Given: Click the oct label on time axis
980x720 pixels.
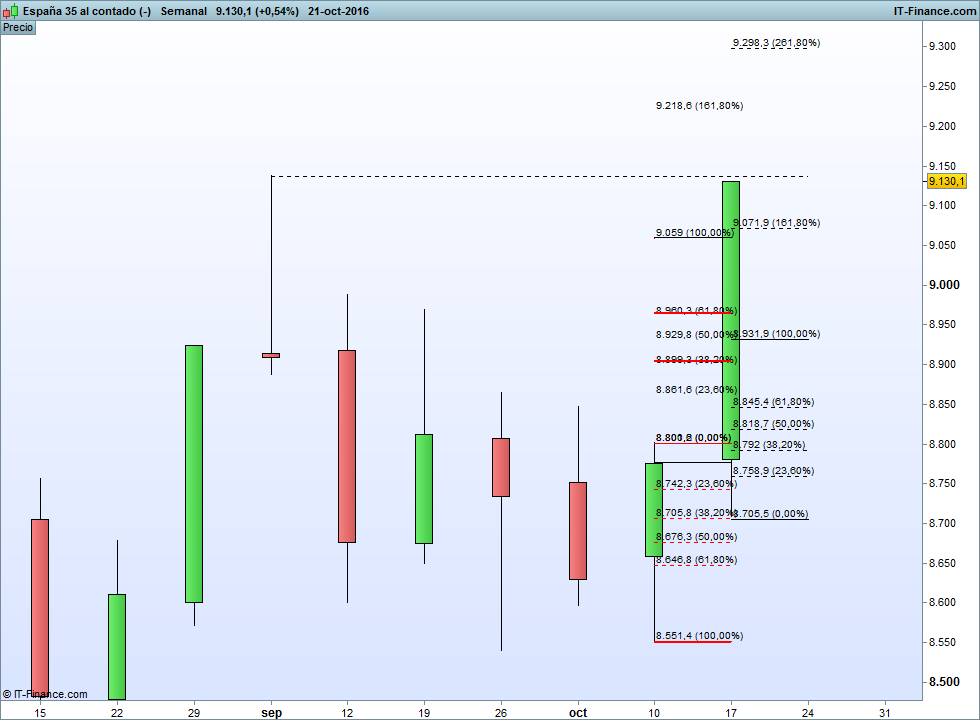Looking at the screenshot, I should coord(578,712).
